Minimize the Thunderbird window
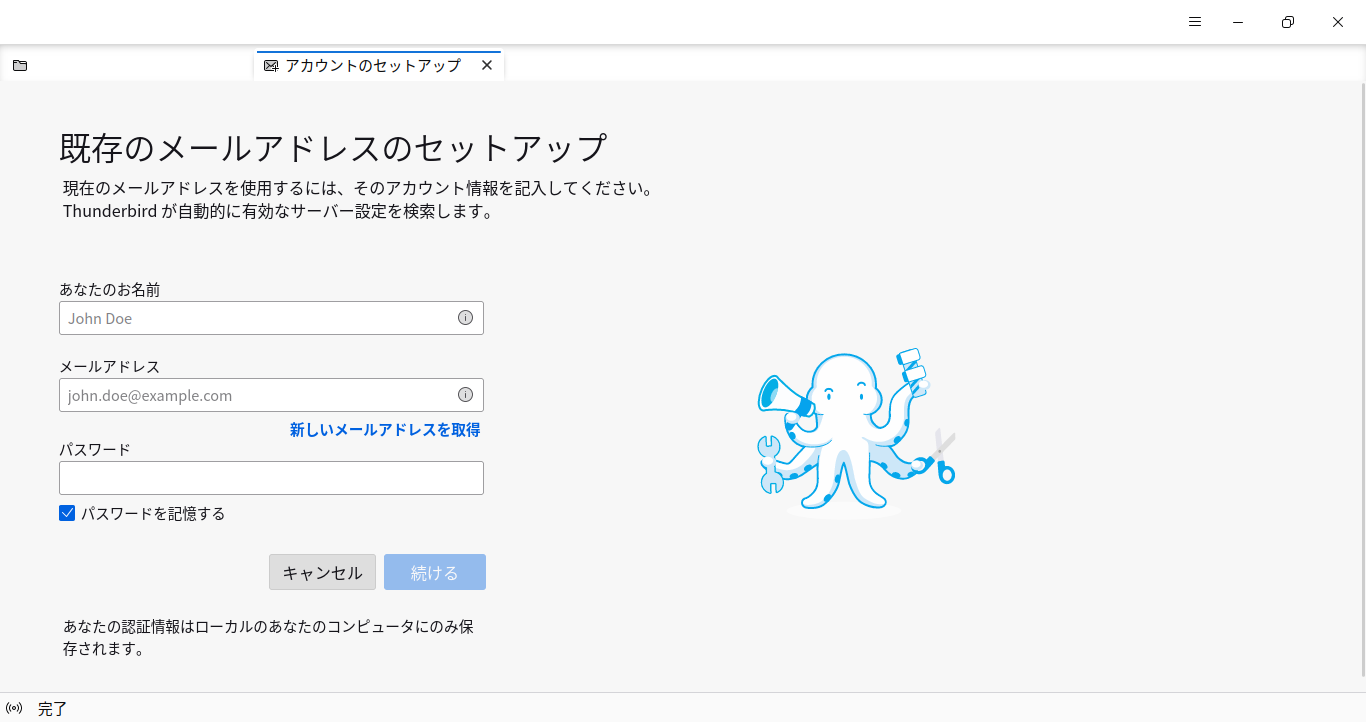The image size is (1366, 722). click(1238, 22)
